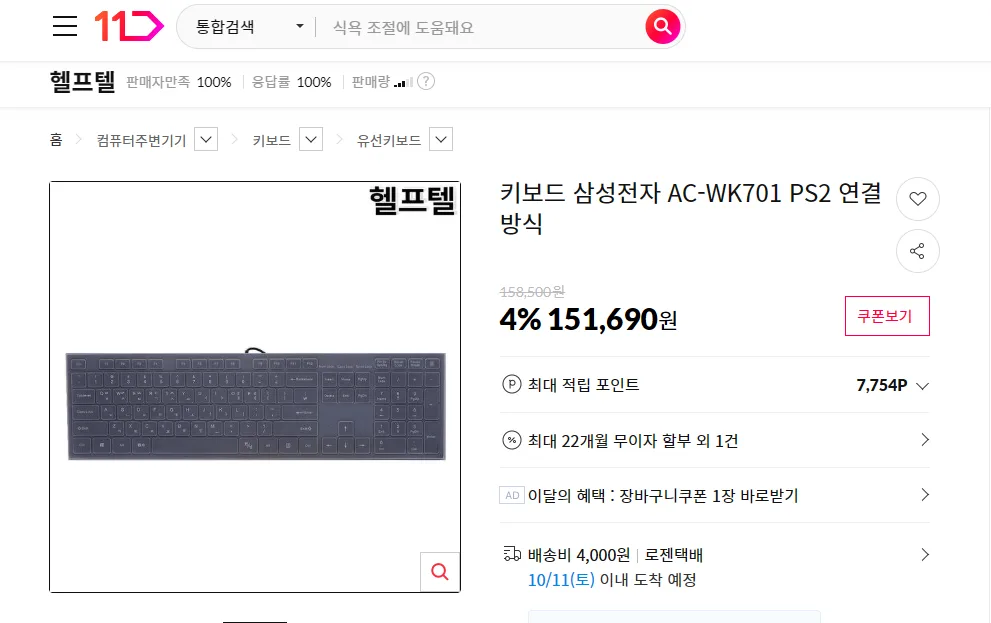Screen dimensions: 991x623
Task: Click the 헬프텔 seller name
Action: (83, 82)
